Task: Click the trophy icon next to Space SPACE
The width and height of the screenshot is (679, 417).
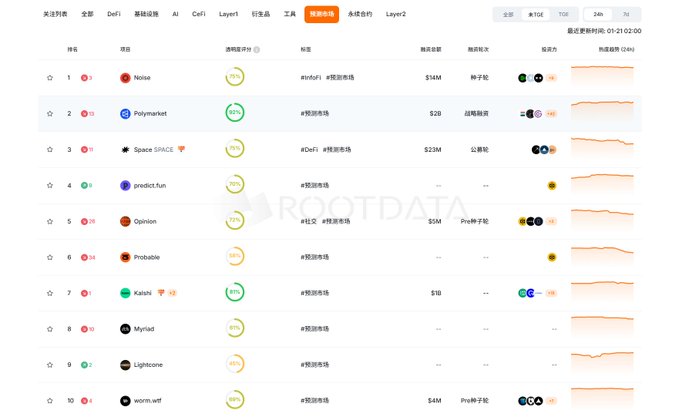Action: point(181,149)
